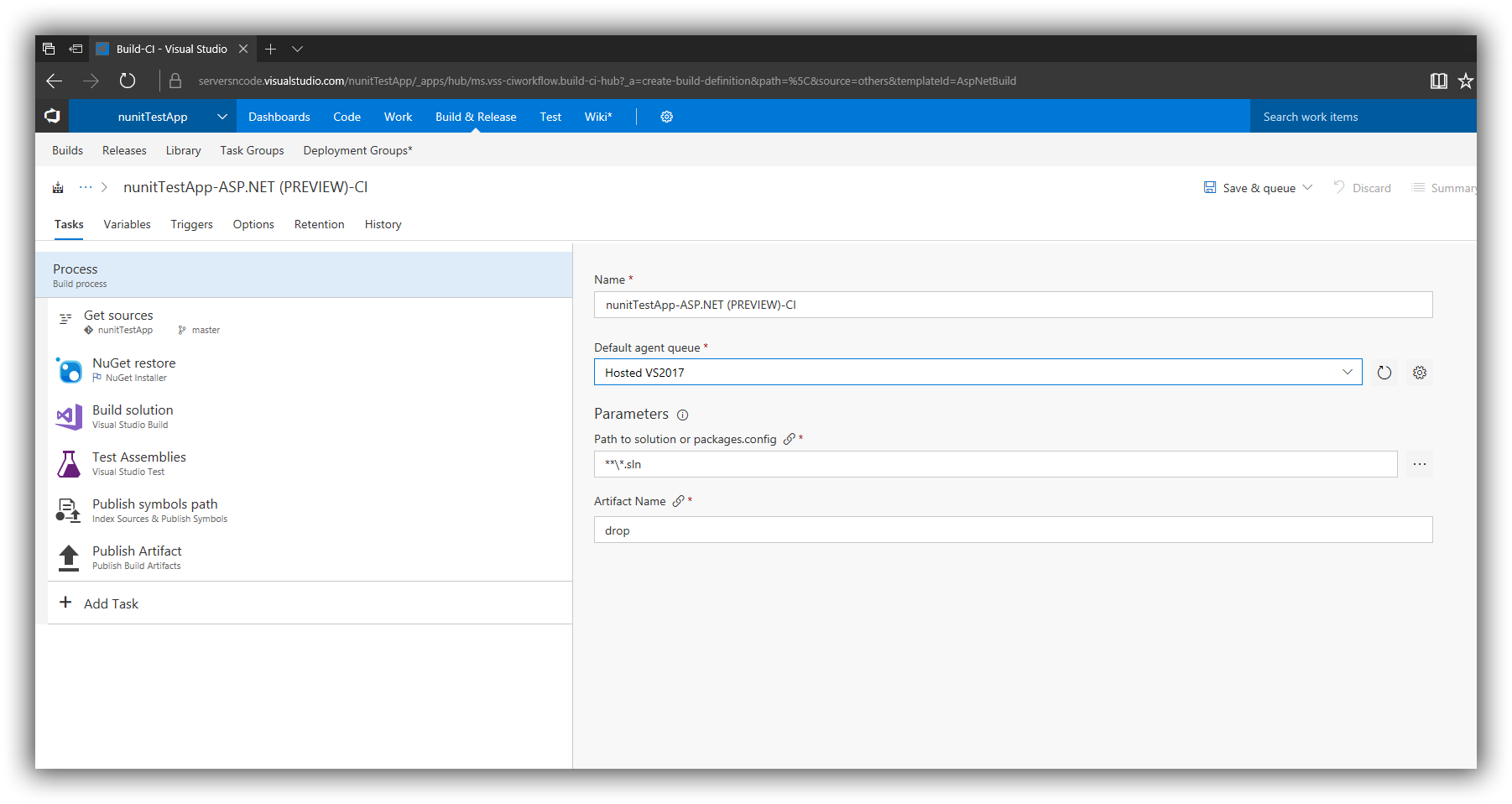Viewport: 1512px width, 804px height.
Task: Open the Test hub
Action: click(x=550, y=117)
